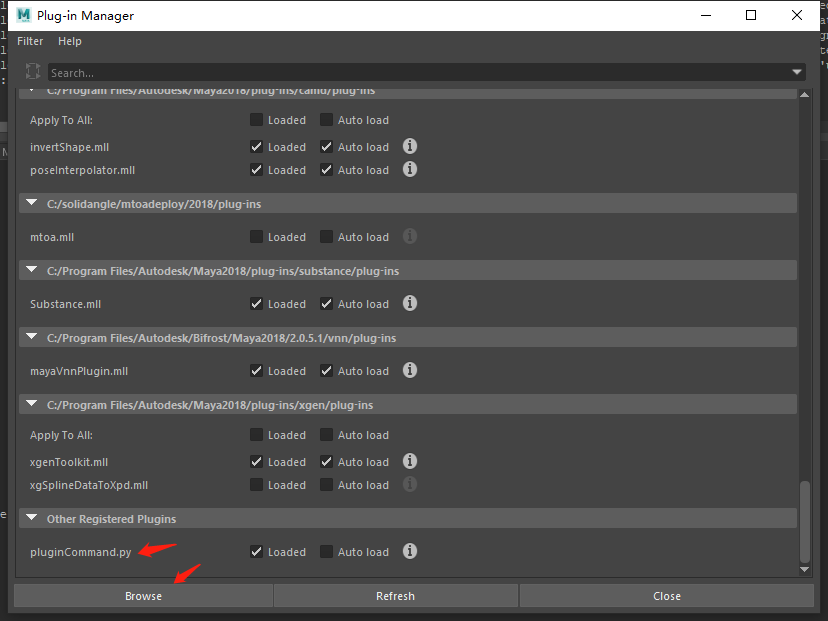The height and width of the screenshot is (621, 828).
Task: Click the search filter icon beside Search field
Action: [x=33, y=71]
